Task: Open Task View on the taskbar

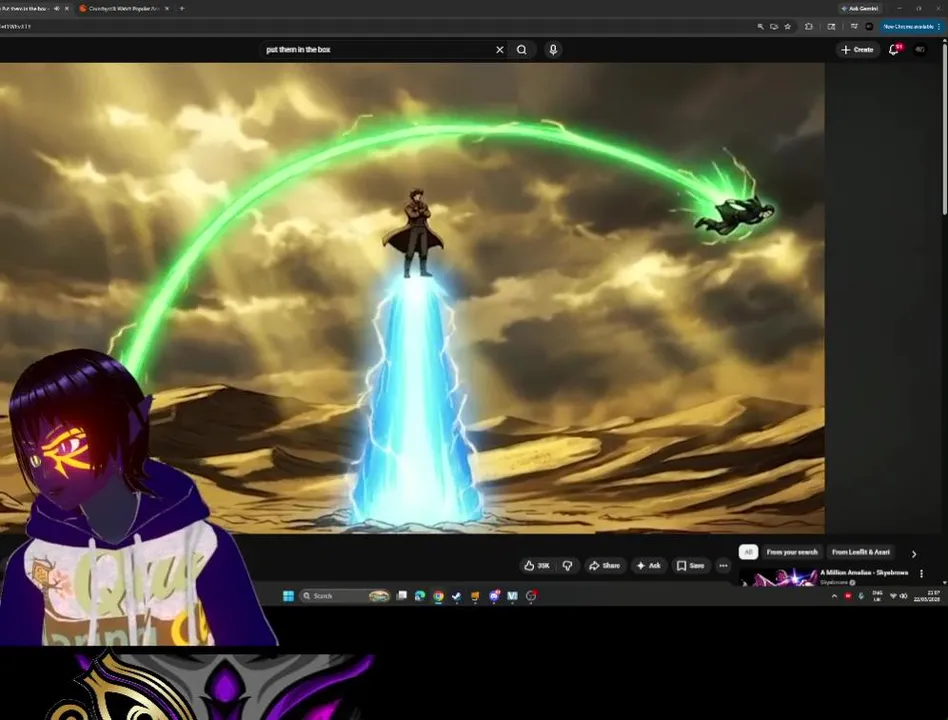Action: click(x=401, y=596)
